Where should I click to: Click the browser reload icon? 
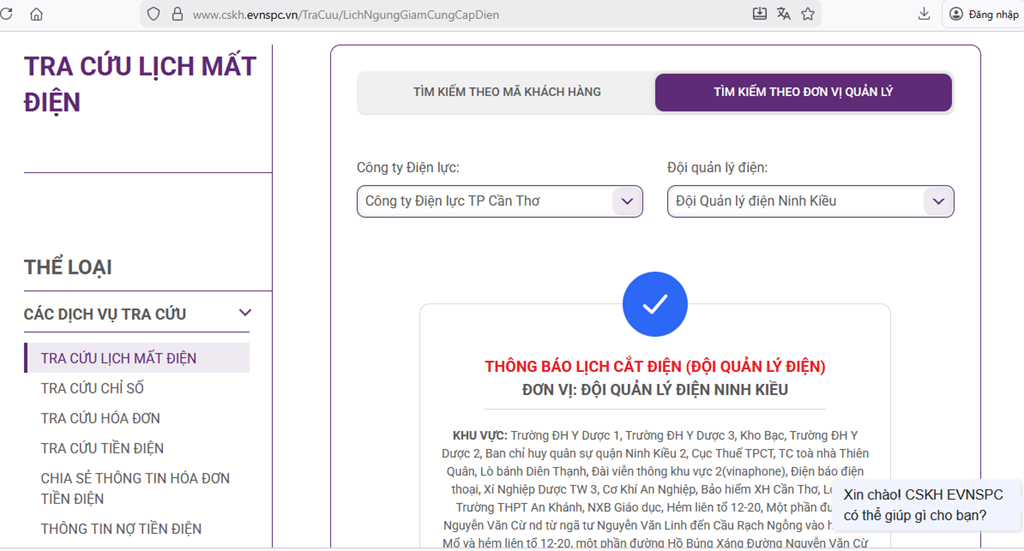pos(8,14)
